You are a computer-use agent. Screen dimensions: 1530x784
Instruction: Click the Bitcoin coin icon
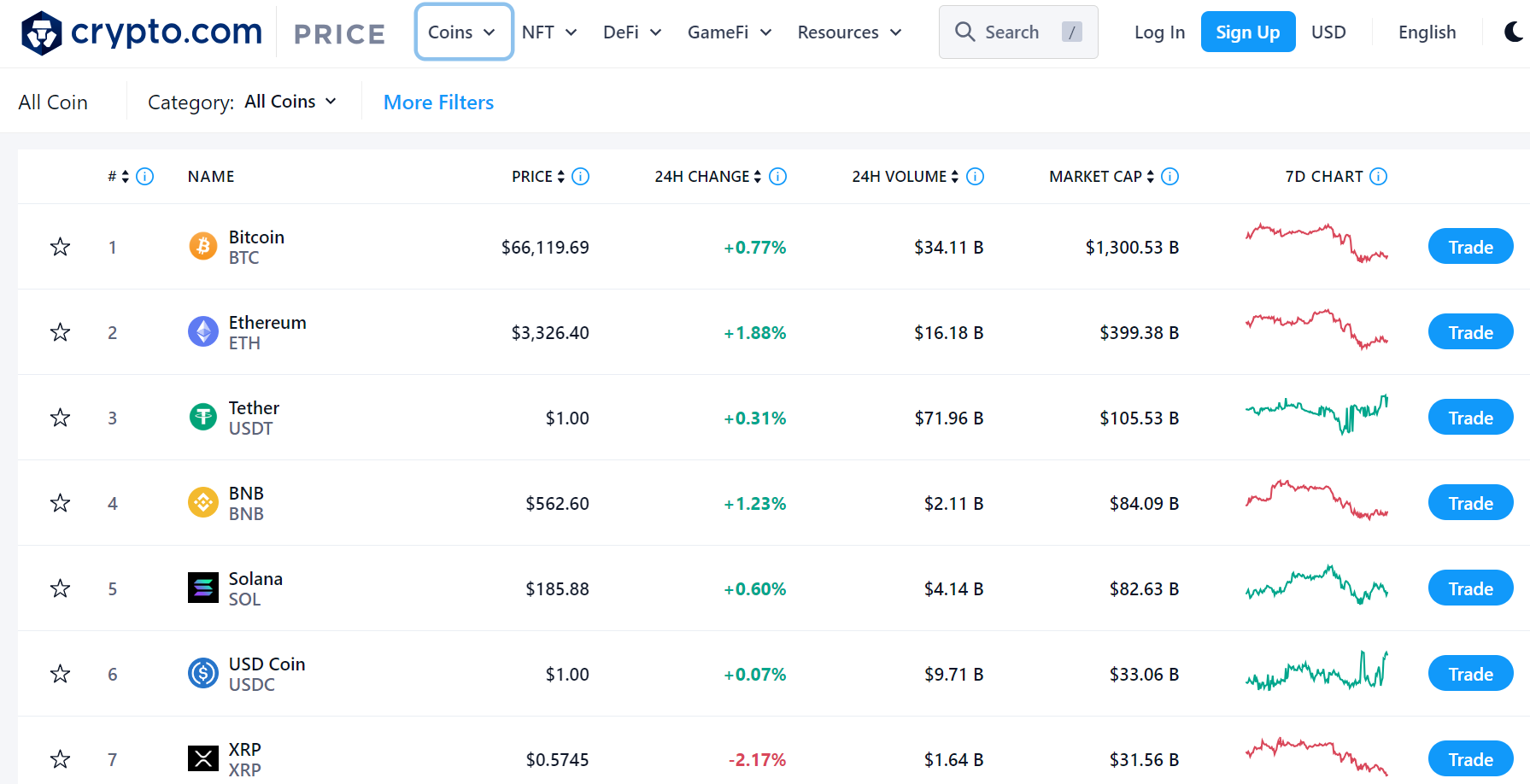203,246
